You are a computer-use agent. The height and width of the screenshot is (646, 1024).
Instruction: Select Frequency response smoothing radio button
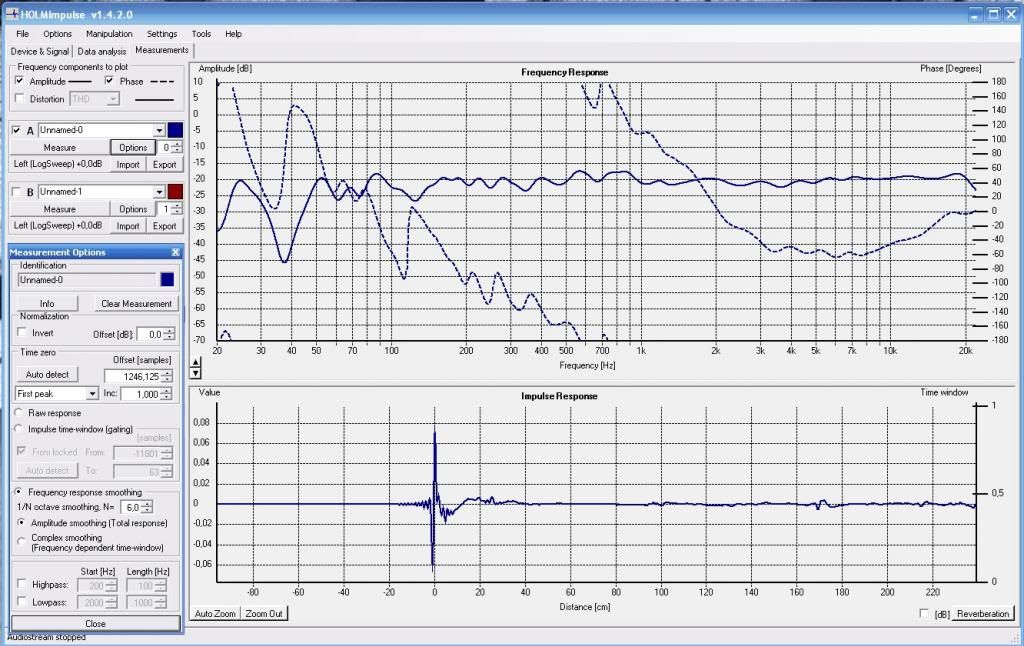(19, 492)
